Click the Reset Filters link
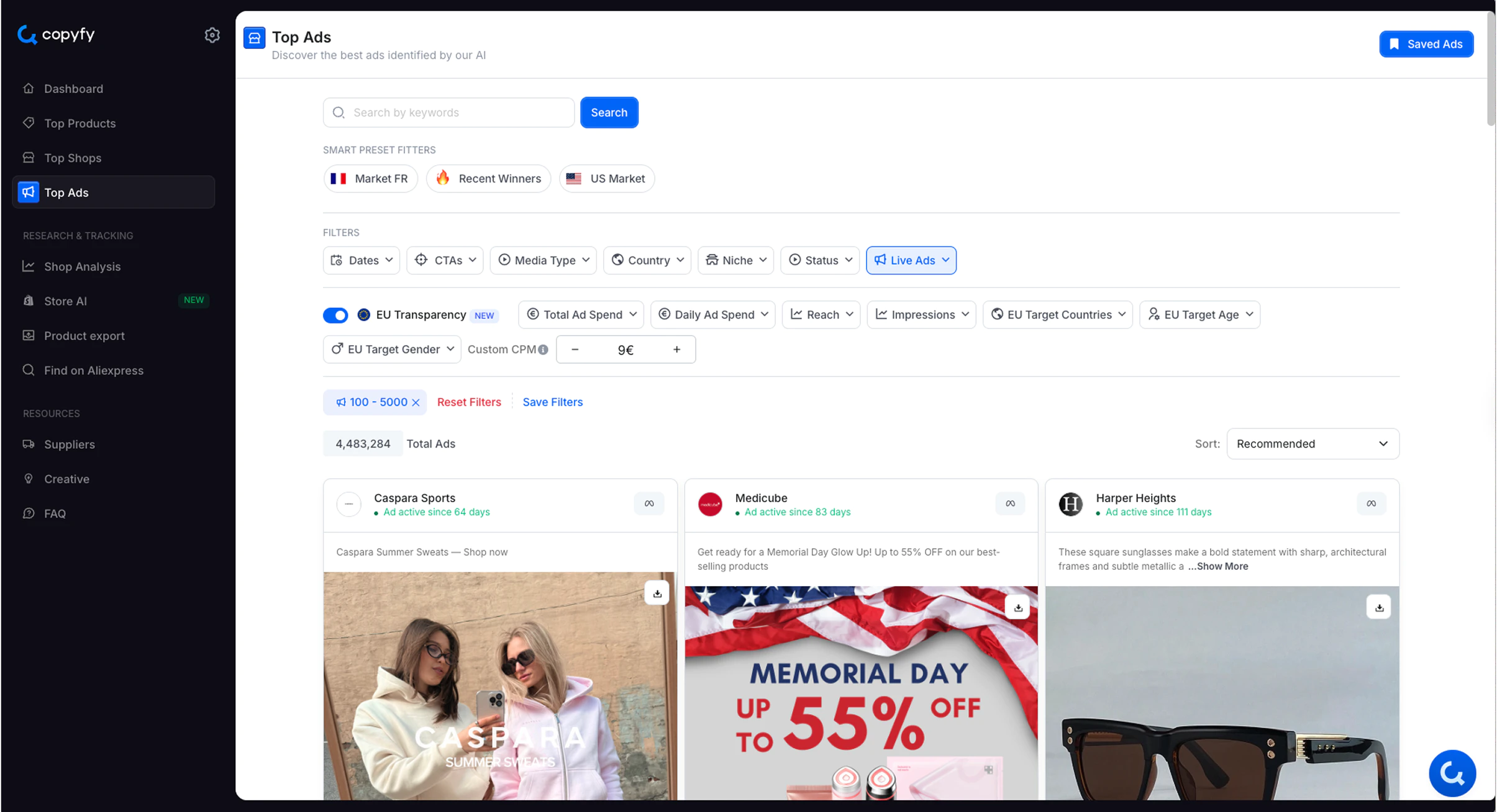The width and height of the screenshot is (1497, 812). 469,402
